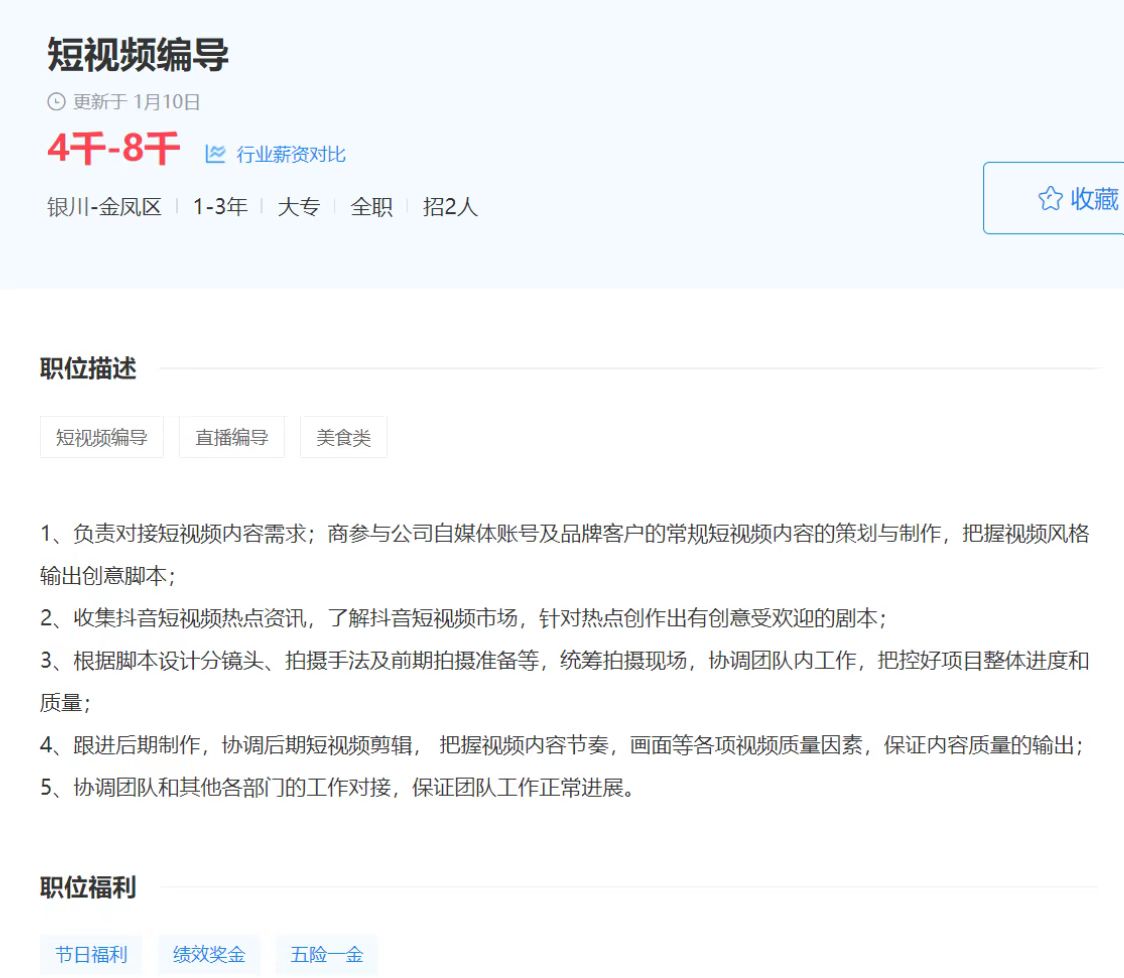Click the 大专 education requirement
The width and height of the screenshot is (1124, 978).
298,207
